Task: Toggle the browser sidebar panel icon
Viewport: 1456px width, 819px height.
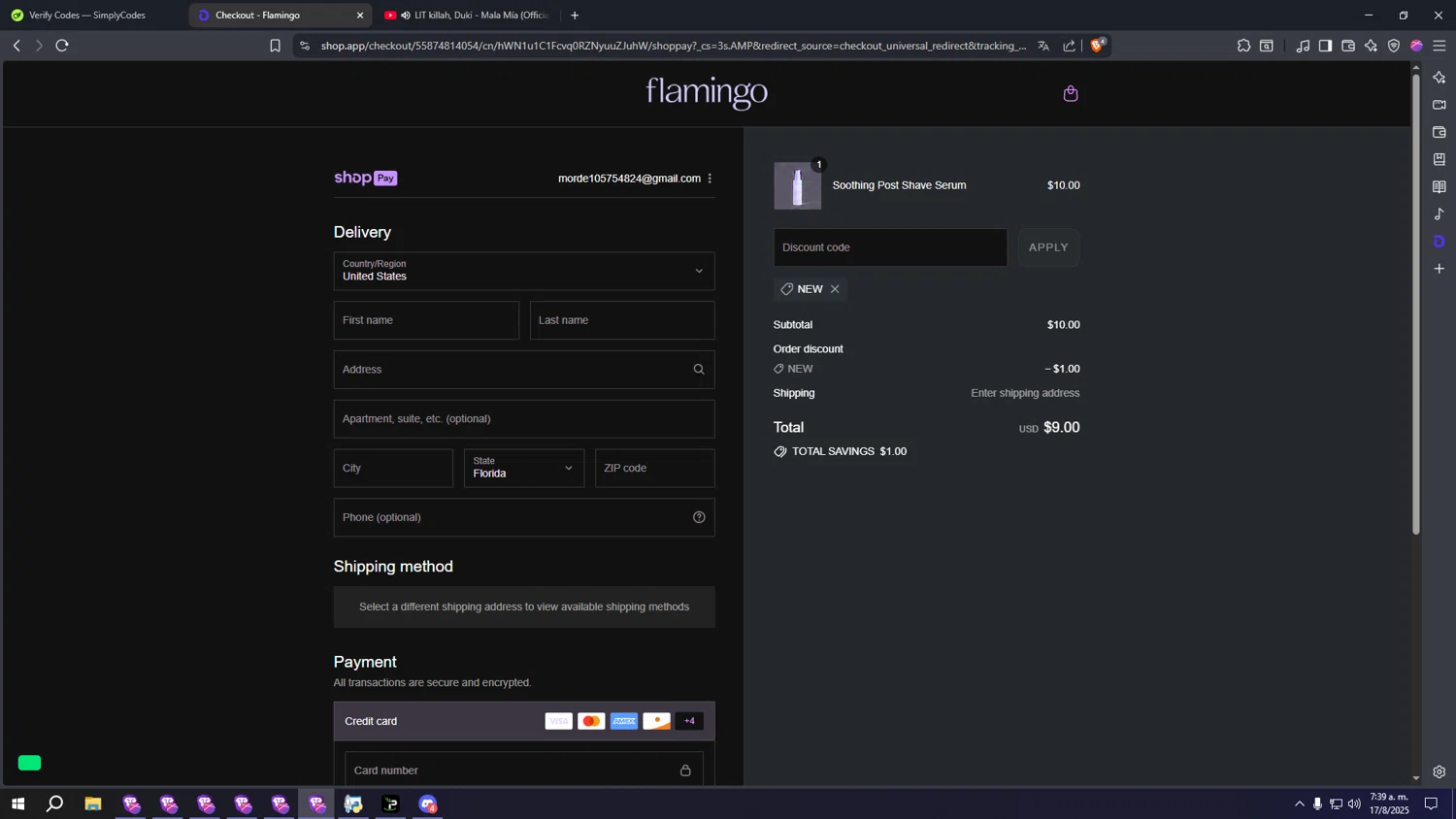Action: [1325, 46]
